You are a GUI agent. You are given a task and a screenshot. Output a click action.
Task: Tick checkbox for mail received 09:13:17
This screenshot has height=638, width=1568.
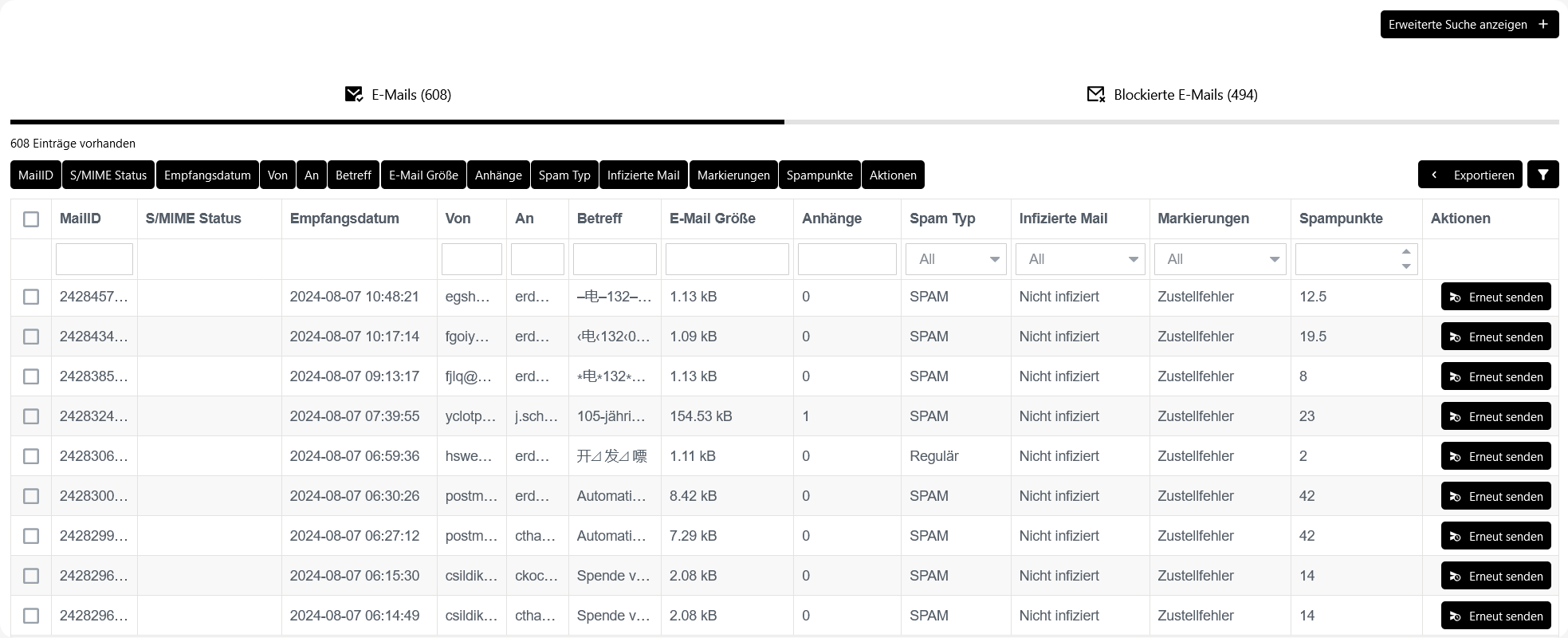tap(31, 376)
